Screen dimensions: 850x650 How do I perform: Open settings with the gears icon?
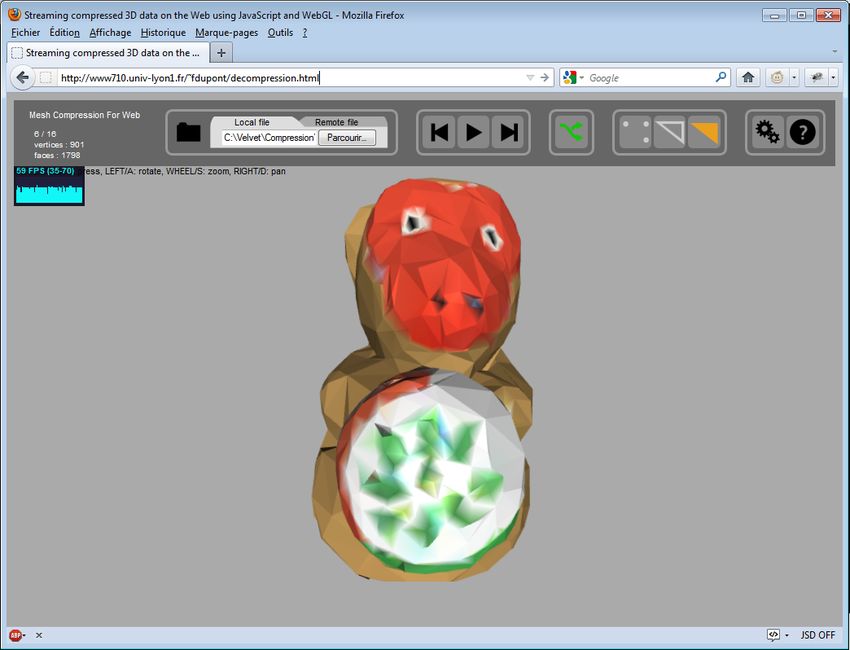click(767, 132)
